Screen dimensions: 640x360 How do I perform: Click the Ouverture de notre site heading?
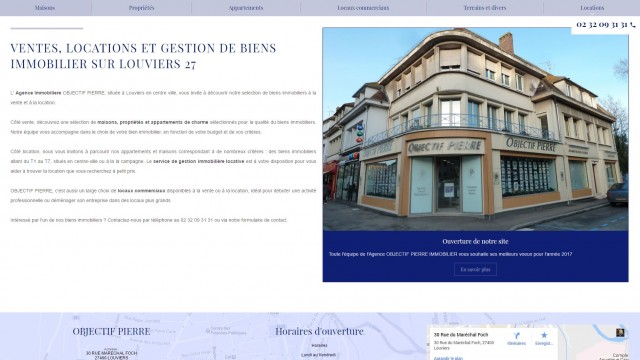click(475, 241)
